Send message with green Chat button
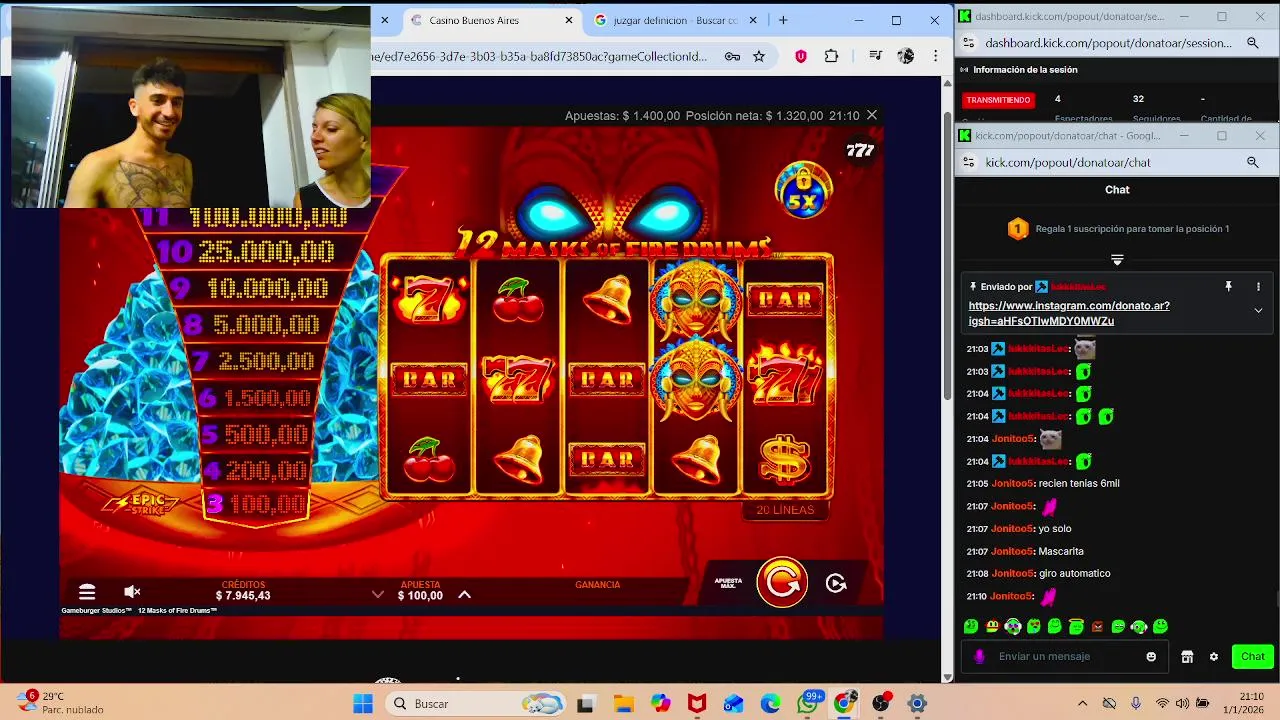 click(x=1253, y=657)
